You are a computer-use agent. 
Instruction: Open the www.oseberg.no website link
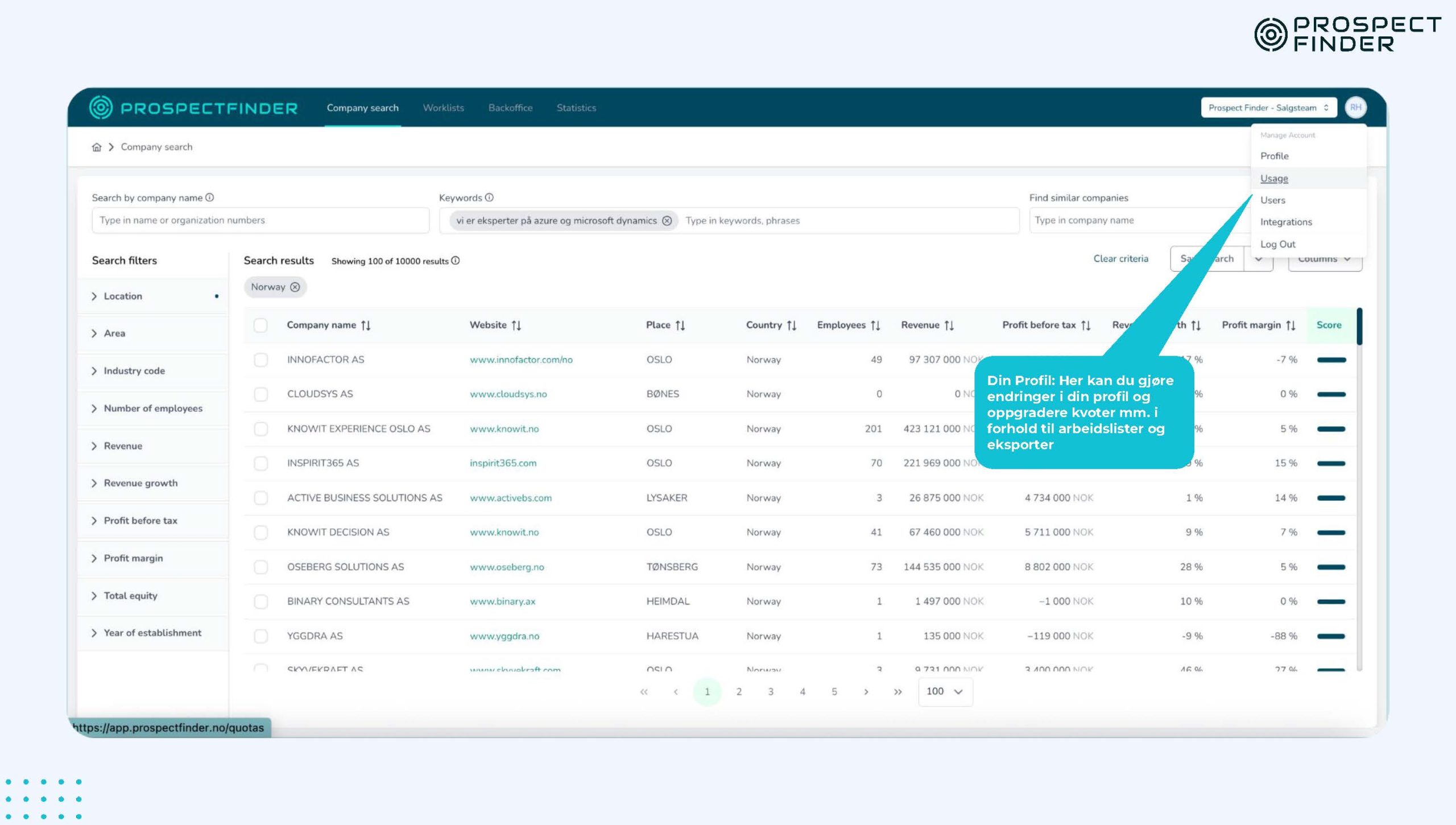[x=507, y=567]
